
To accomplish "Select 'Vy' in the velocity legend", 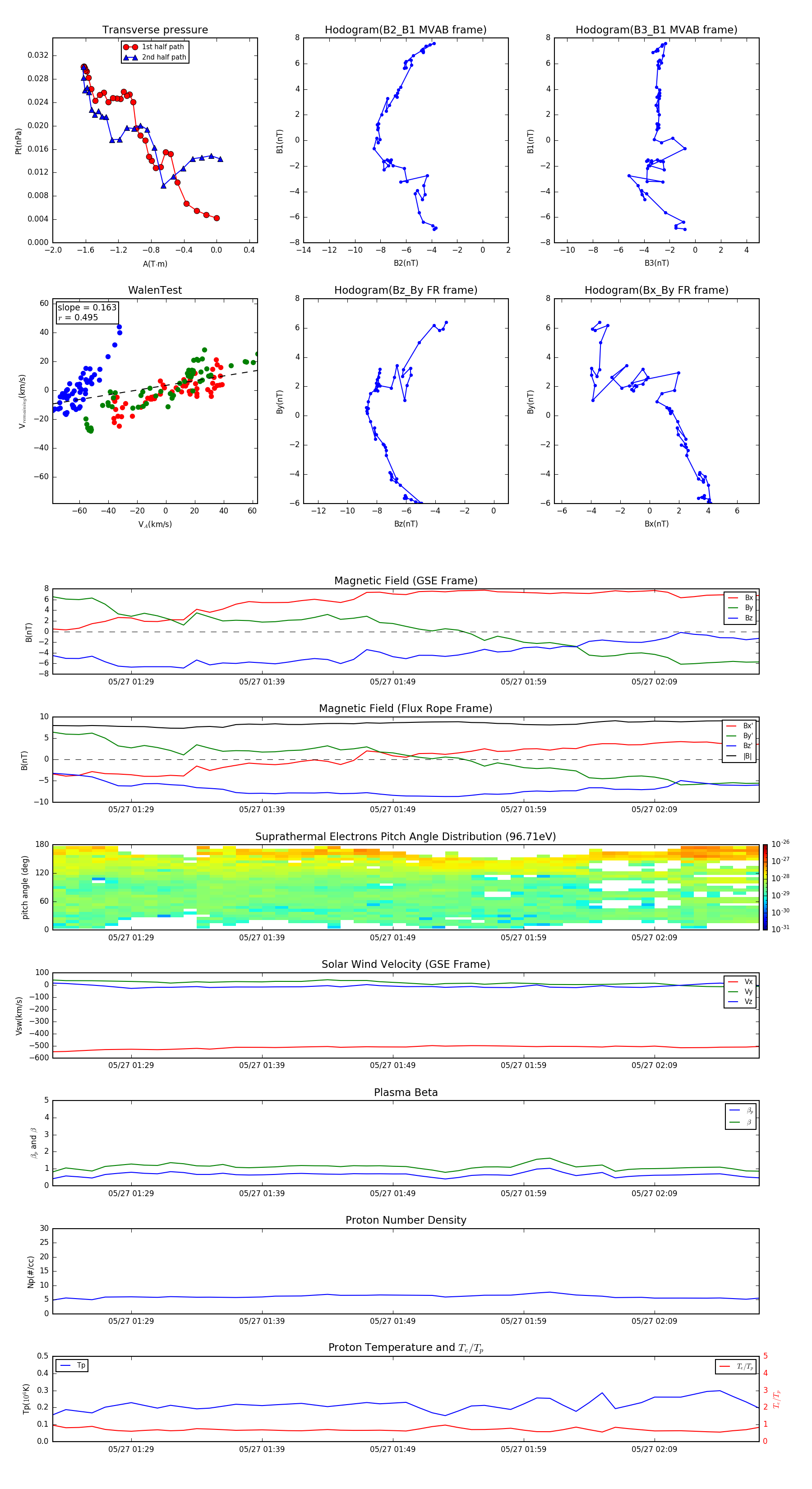I will 740,991.
